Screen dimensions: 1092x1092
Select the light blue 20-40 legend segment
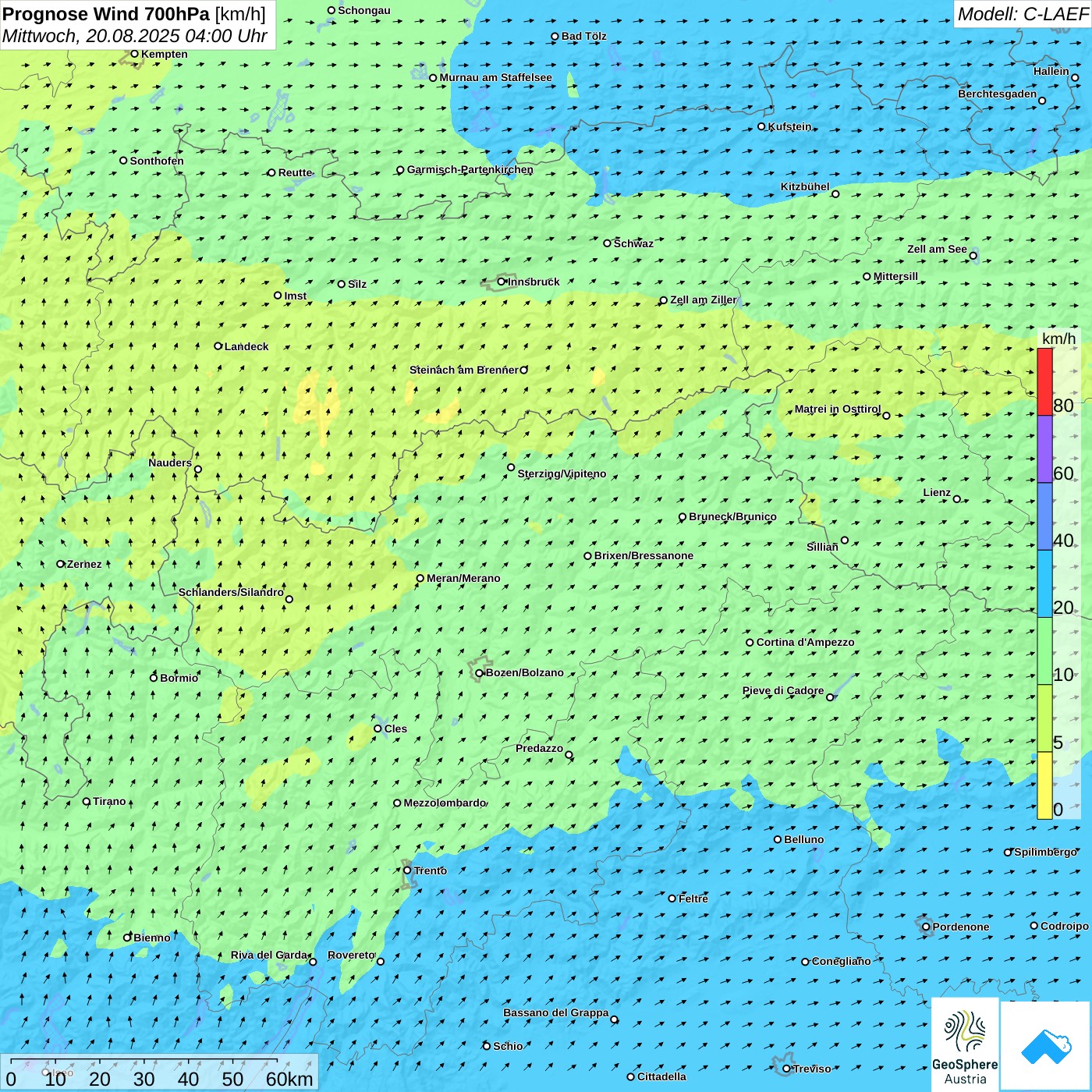1044,583
